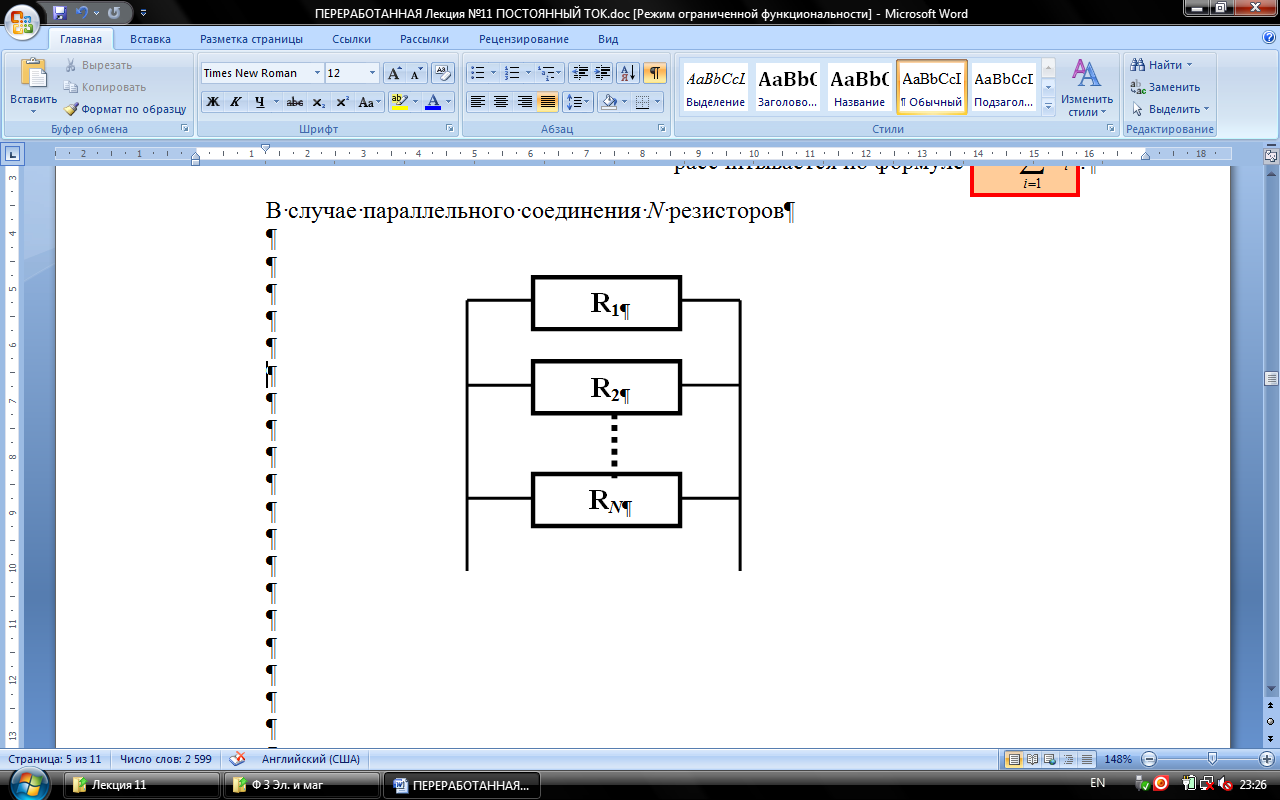This screenshot has width=1280, height=800.
Task: Open bullet list dropdown arrow
Action: click(493, 73)
